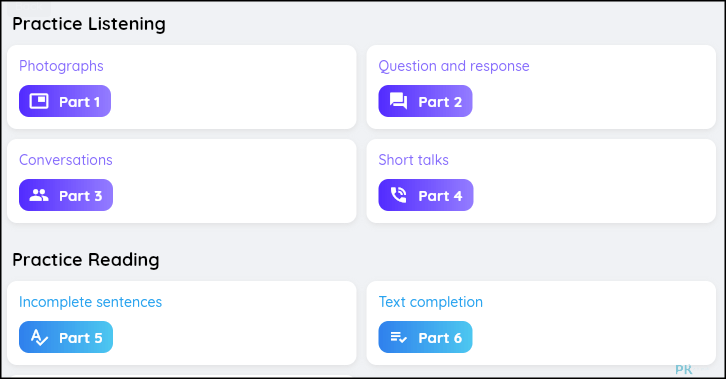Click the Practice Reading section heading
The image size is (726, 379).
click(x=86, y=260)
